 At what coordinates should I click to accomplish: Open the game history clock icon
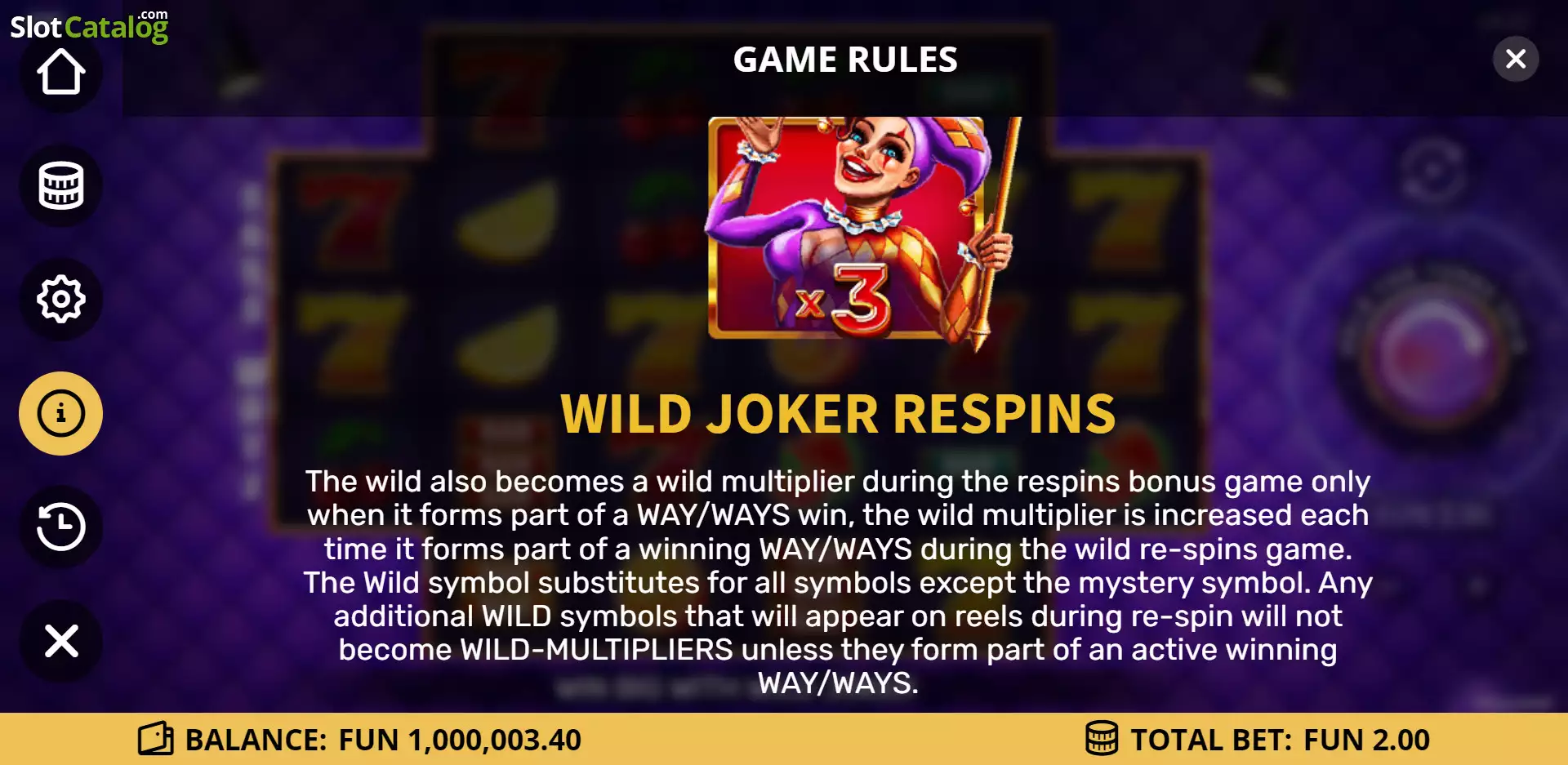[61, 527]
